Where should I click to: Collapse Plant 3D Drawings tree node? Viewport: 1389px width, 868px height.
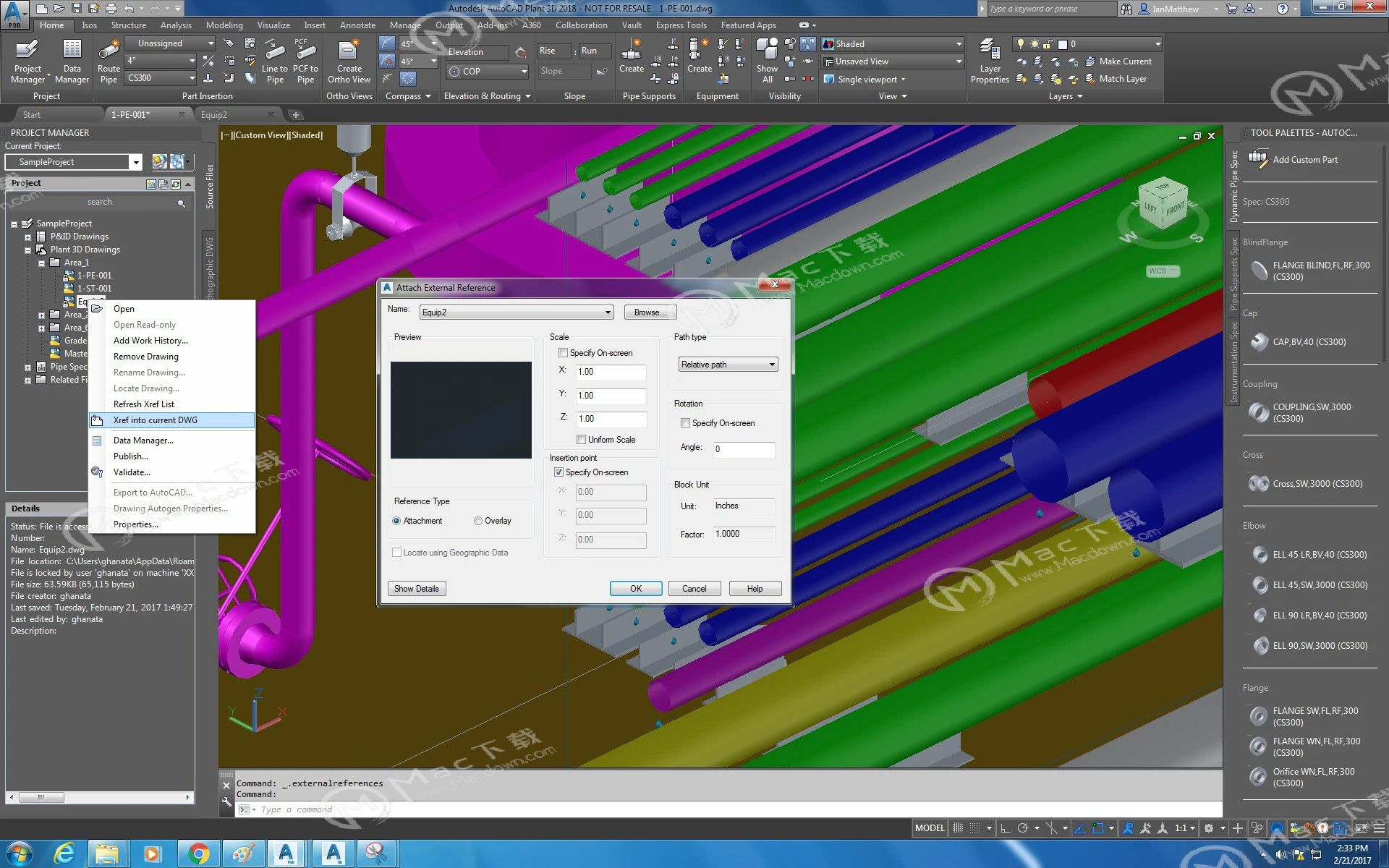(27, 250)
